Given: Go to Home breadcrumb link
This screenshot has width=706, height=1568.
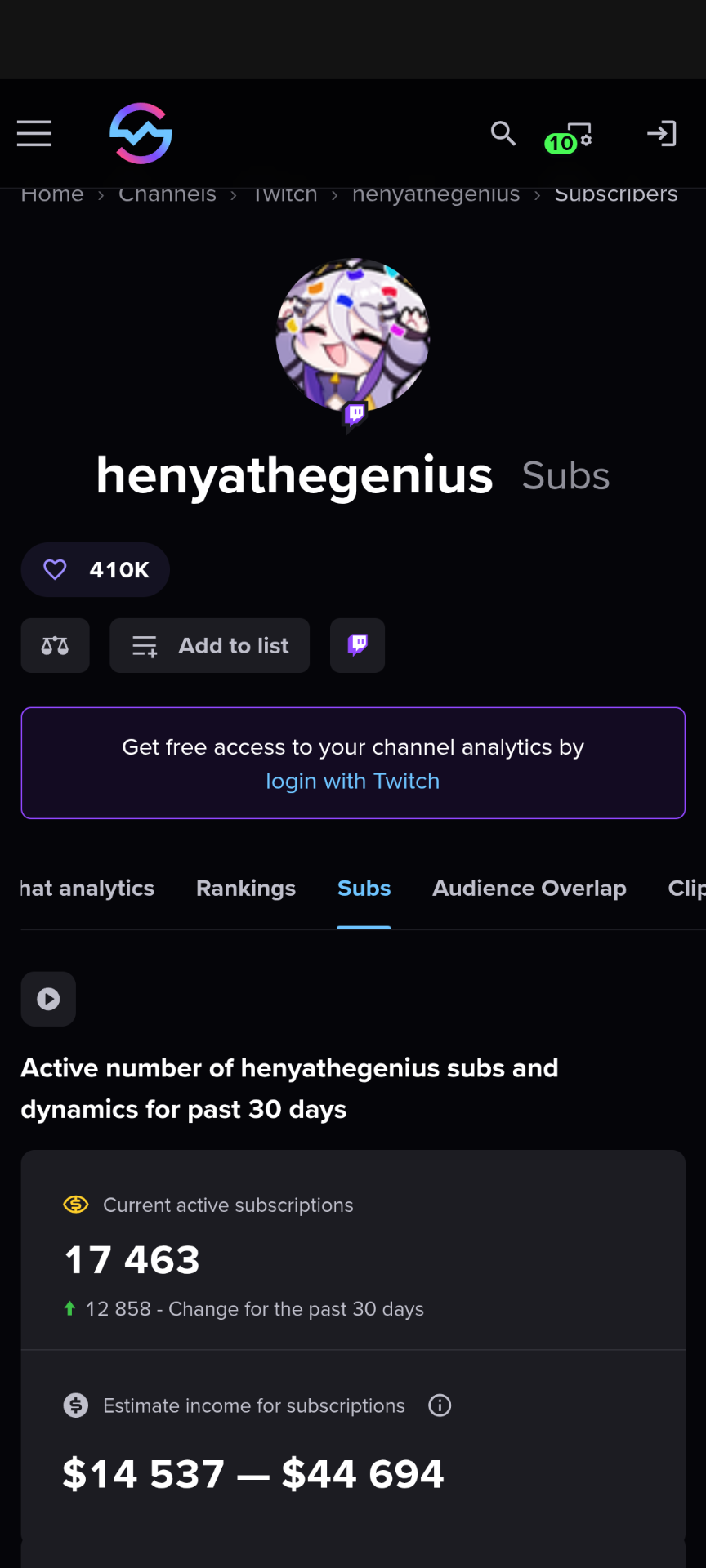Looking at the screenshot, I should point(52,196).
